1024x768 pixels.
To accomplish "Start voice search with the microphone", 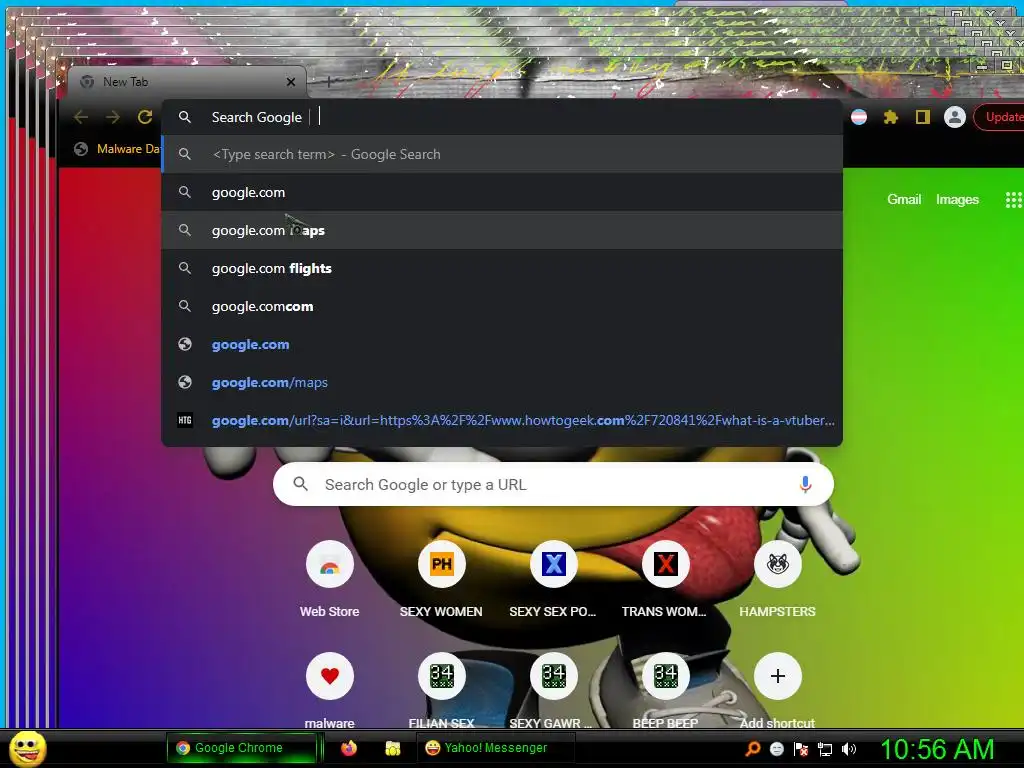I will coord(805,484).
